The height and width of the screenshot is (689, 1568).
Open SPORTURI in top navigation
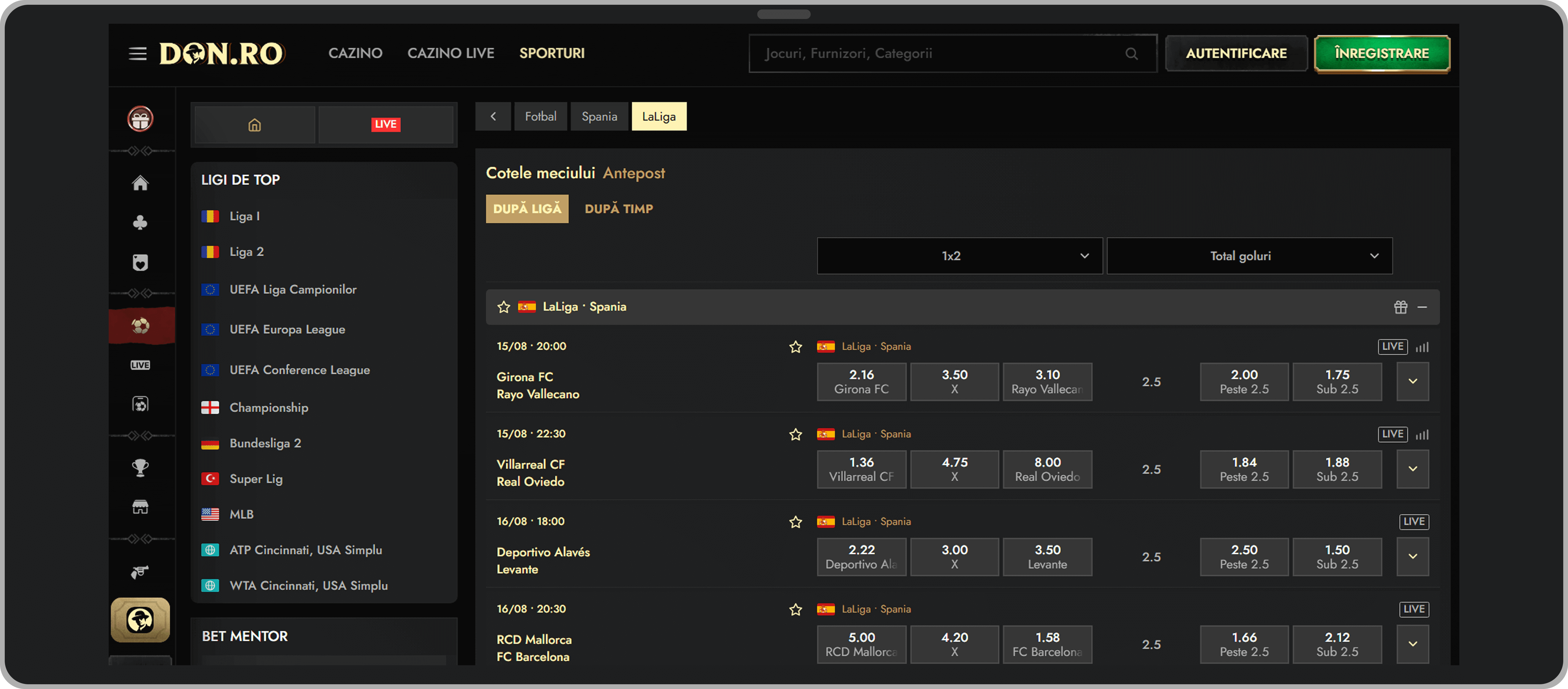pos(551,53)
